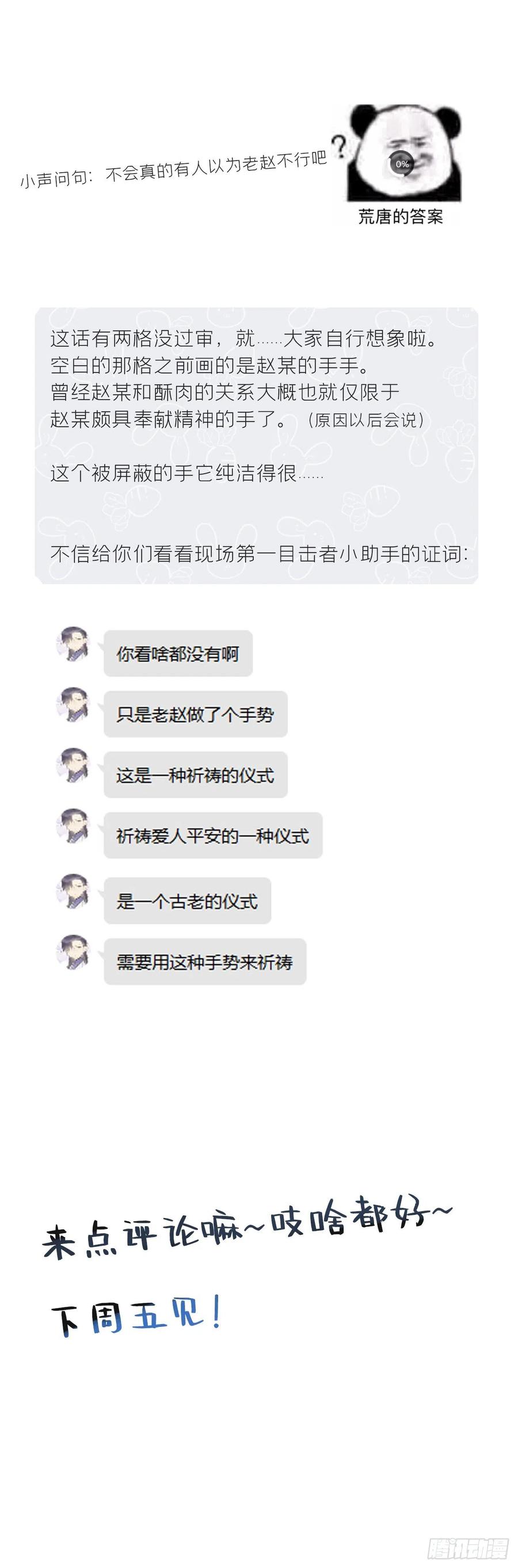The width and height of the screenshot is (518, 1568).
Task: Click the 0% loading circle on panda
Action: point(402,164)
